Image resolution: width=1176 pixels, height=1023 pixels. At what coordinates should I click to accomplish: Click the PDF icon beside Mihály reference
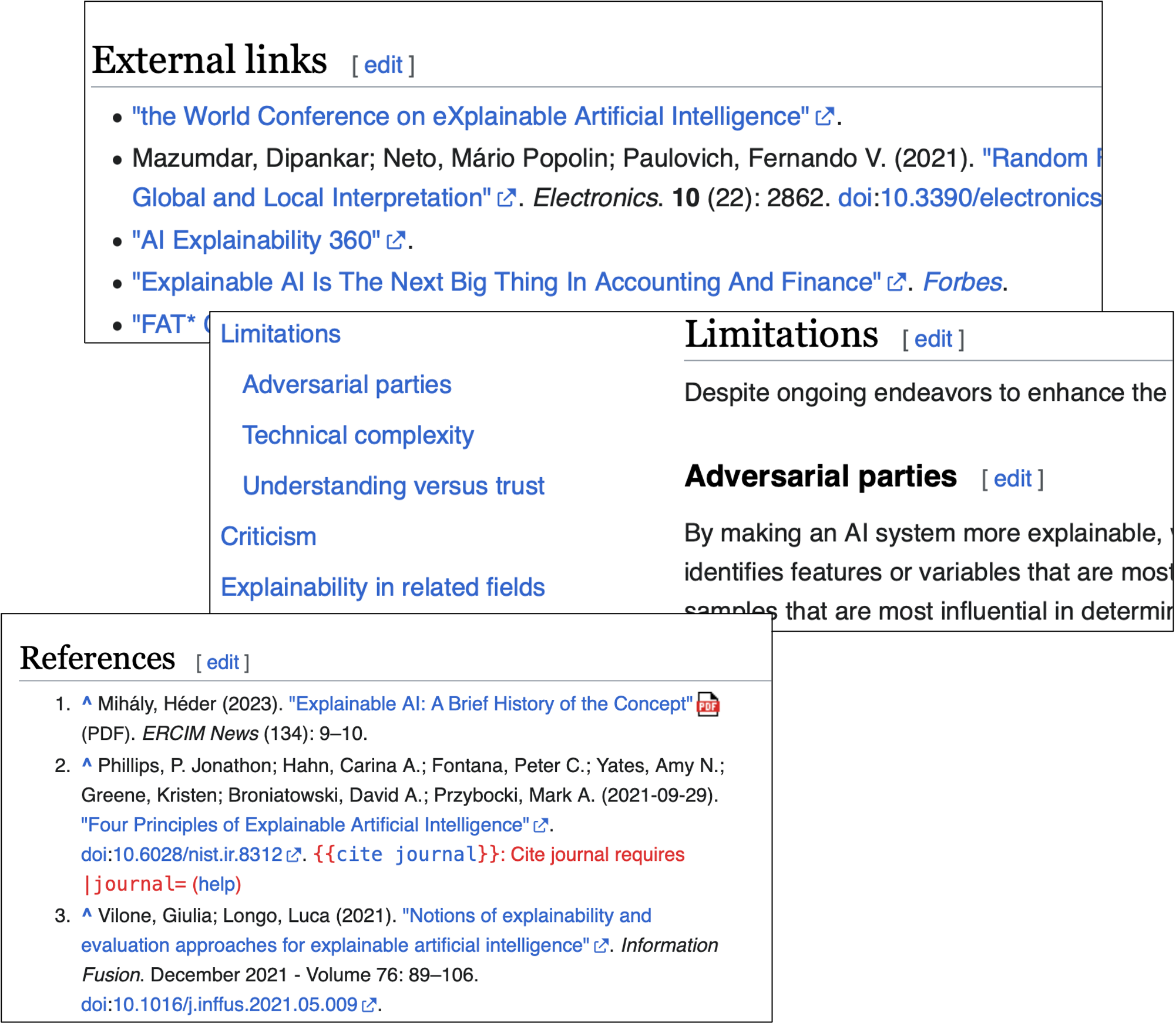click(708, 704)
